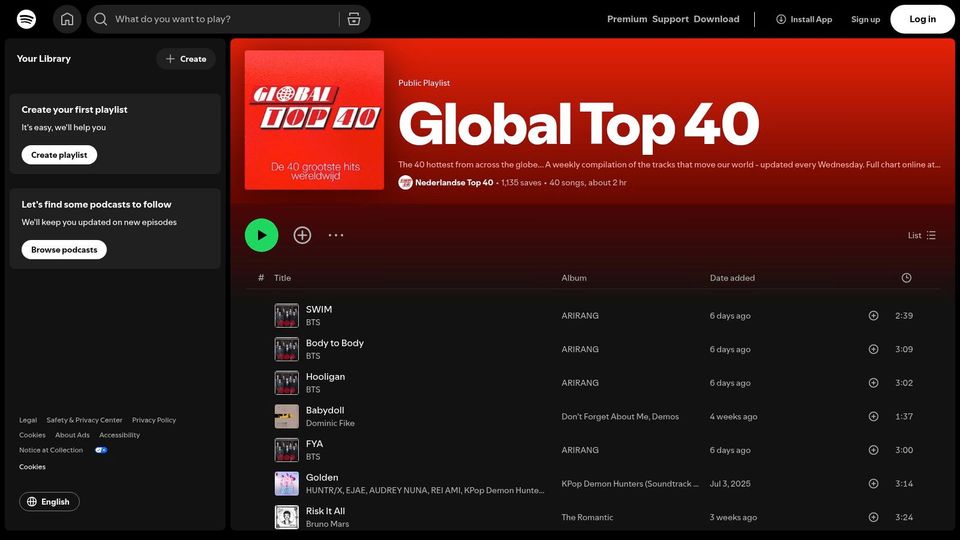Select the FYA album art thumbnail
The image size is (960, 540).
[287, 450]
